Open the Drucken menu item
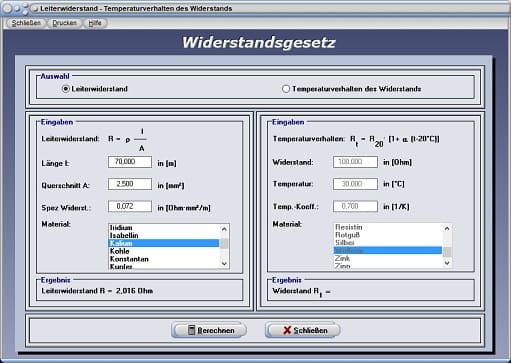The width and height of the screenshot is (511, 363). tap(64, 23)
